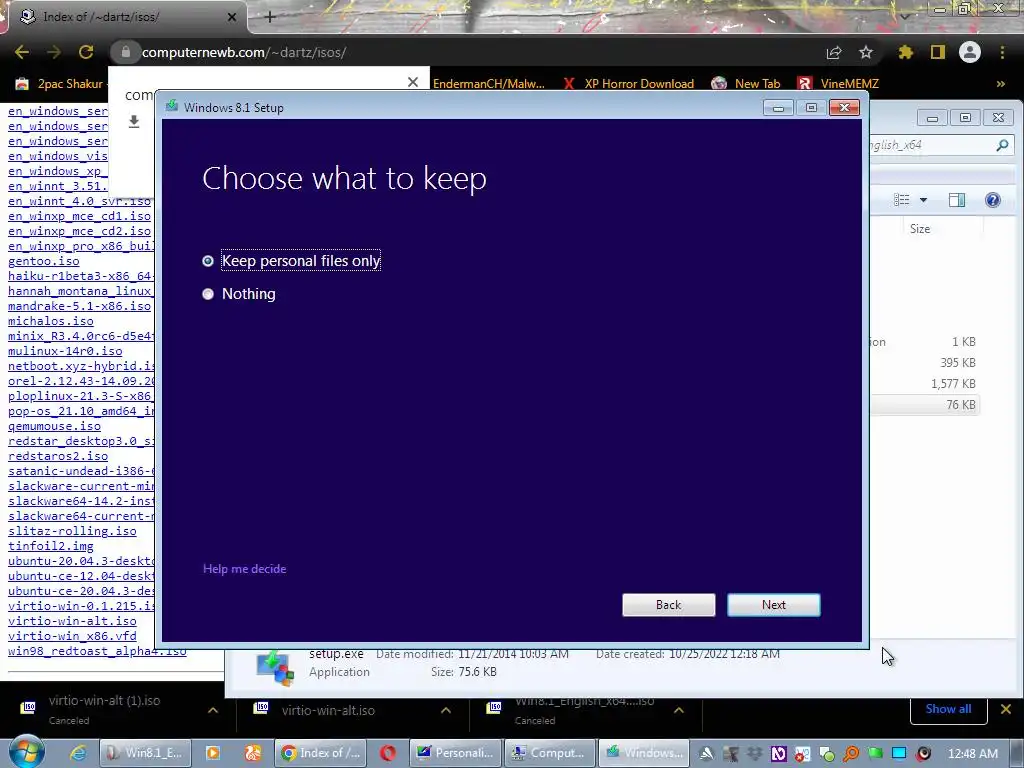Viewport: 1024px width, 768px height.
Task: Click the system tray clock 12:48 AM
Action: pos(972,754)
